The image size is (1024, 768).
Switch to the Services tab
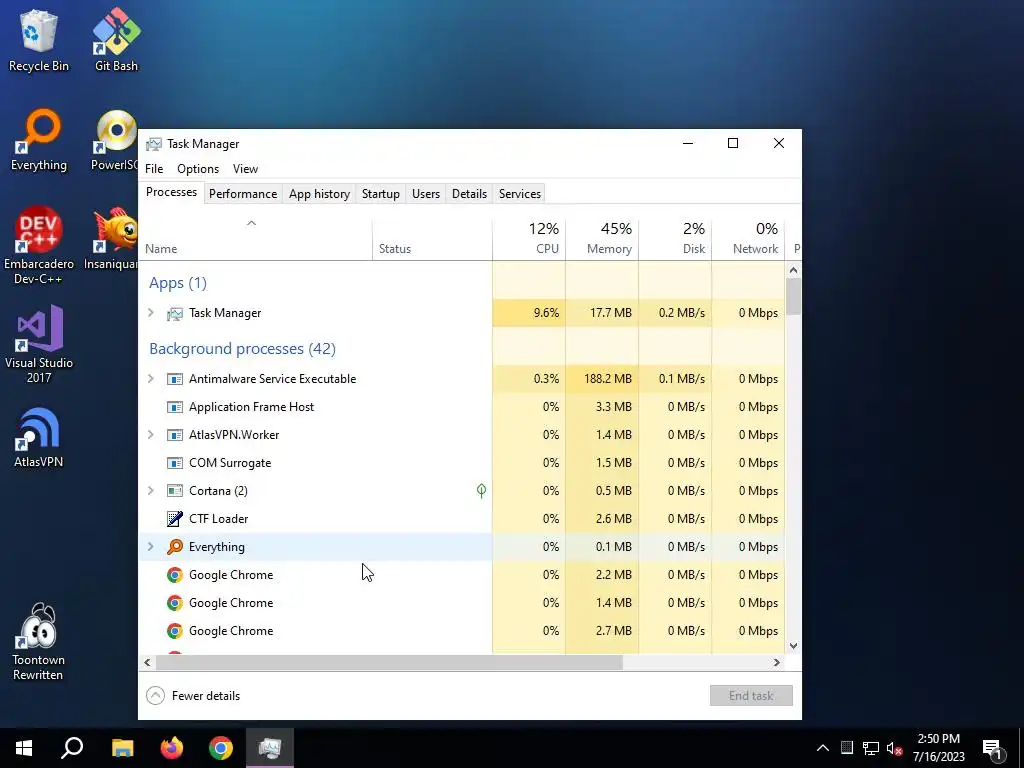tap(520, 194)
